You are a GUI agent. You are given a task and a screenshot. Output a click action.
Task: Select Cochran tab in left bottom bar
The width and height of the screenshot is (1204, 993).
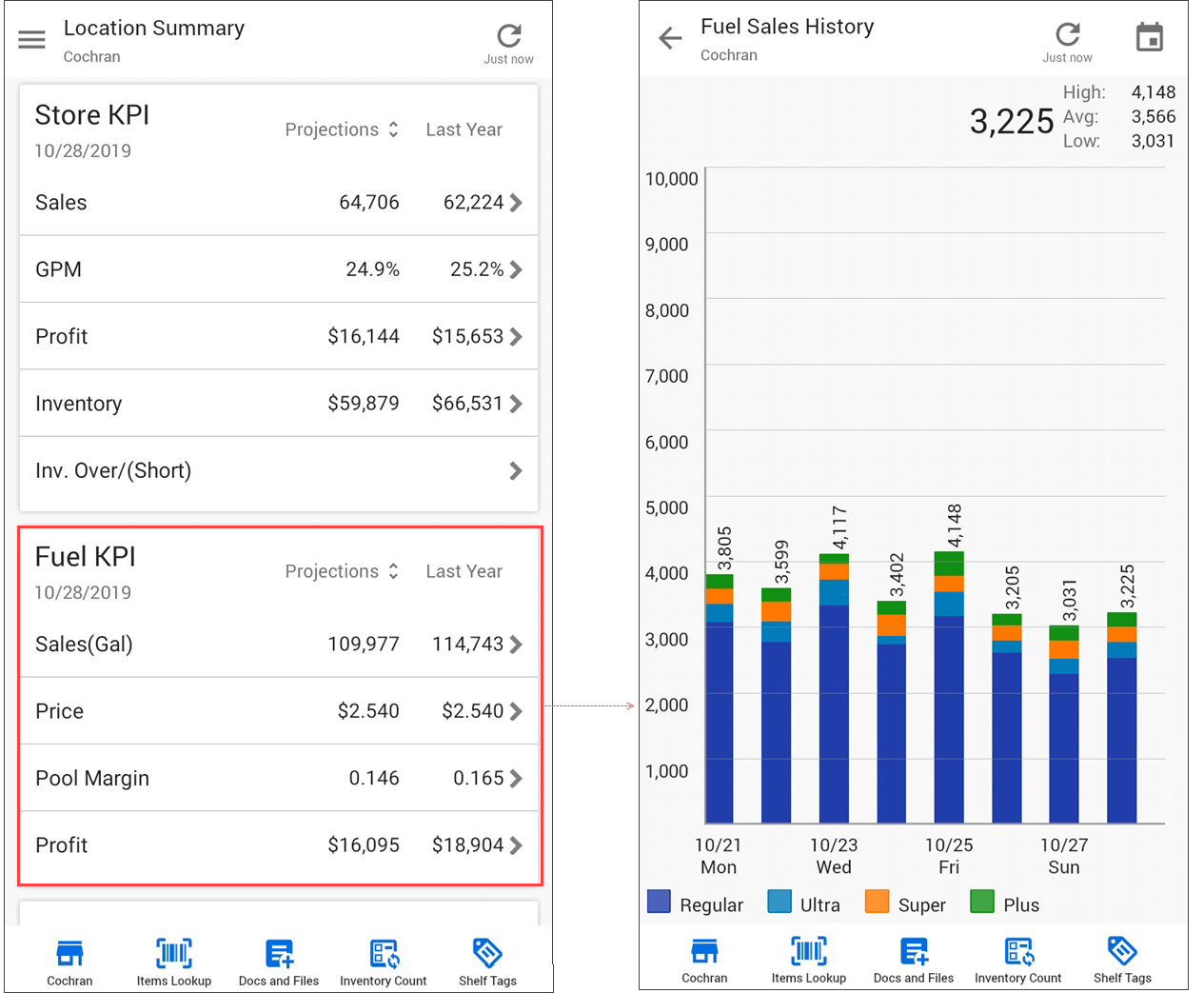69,962
